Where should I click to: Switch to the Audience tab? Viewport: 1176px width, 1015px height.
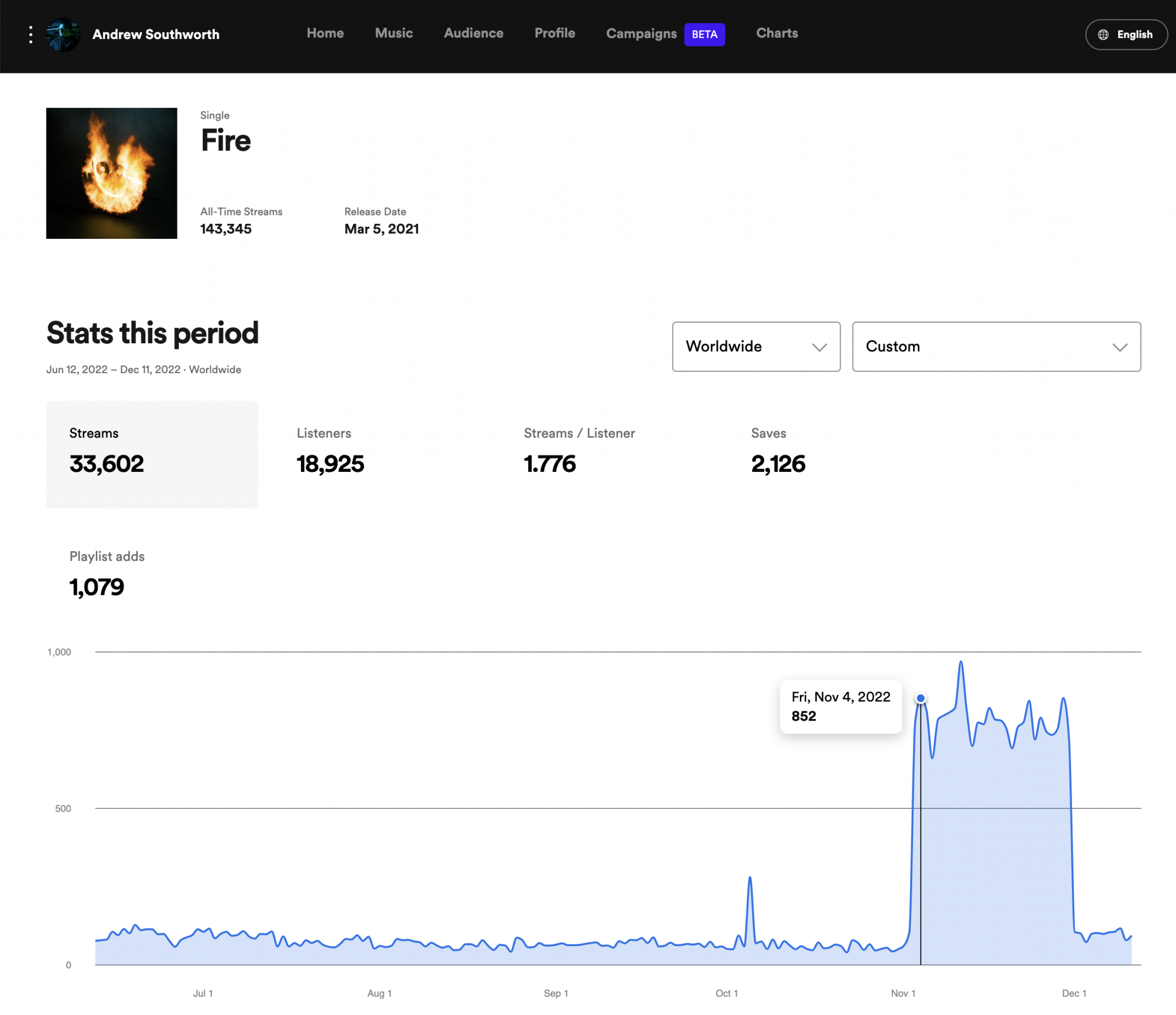[x=474, y=33]
